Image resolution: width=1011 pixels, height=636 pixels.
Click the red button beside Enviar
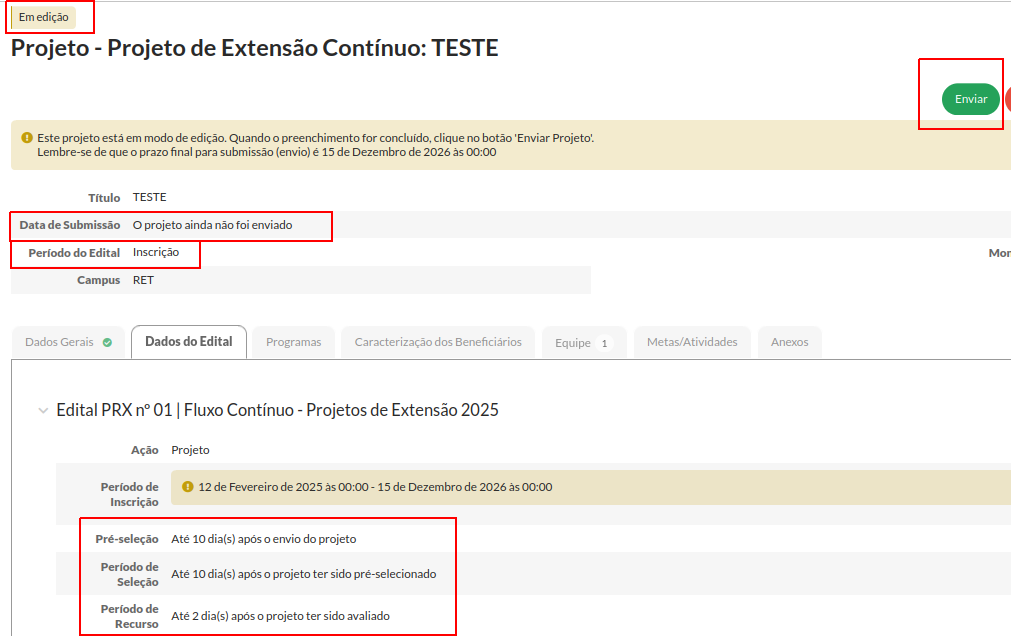[1007, 99]
